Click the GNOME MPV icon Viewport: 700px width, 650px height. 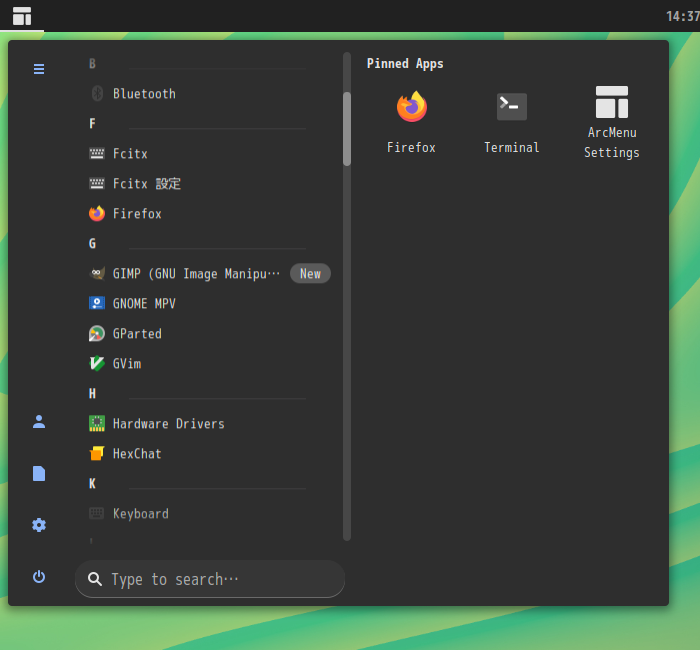click(x=97, y=303)
